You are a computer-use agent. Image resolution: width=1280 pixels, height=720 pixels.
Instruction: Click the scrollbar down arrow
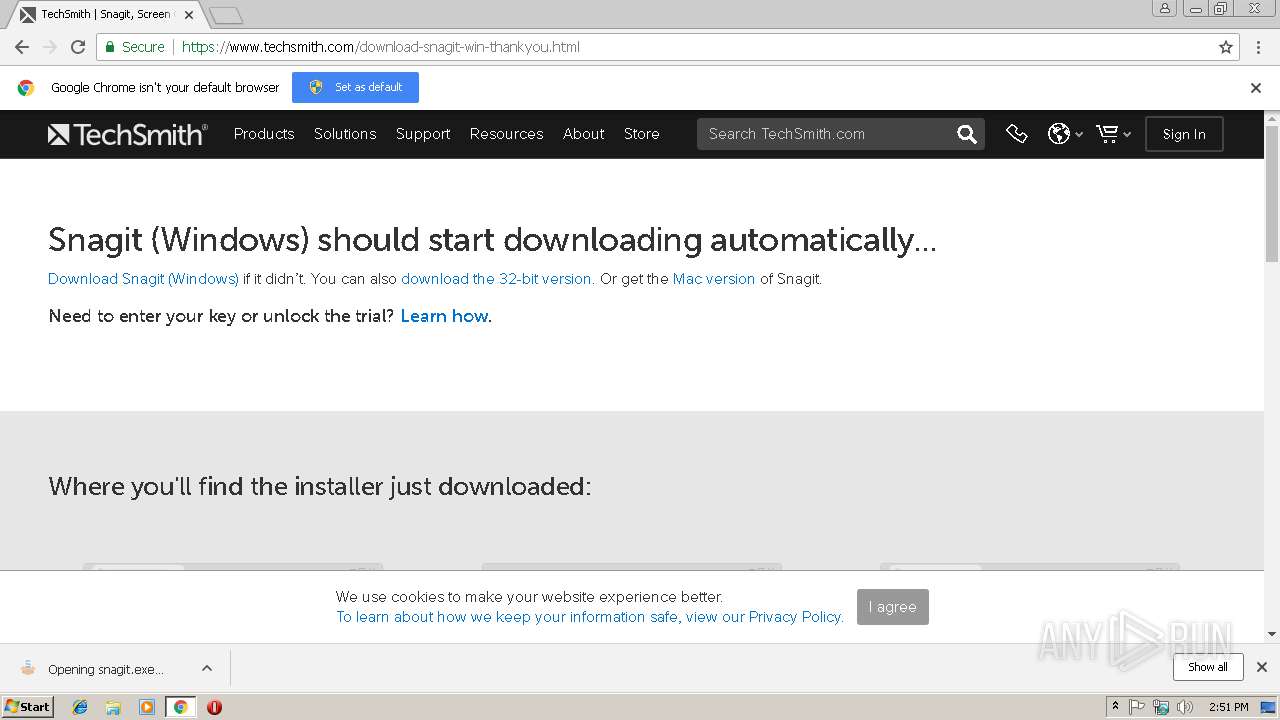click(x=1272, y=634)
